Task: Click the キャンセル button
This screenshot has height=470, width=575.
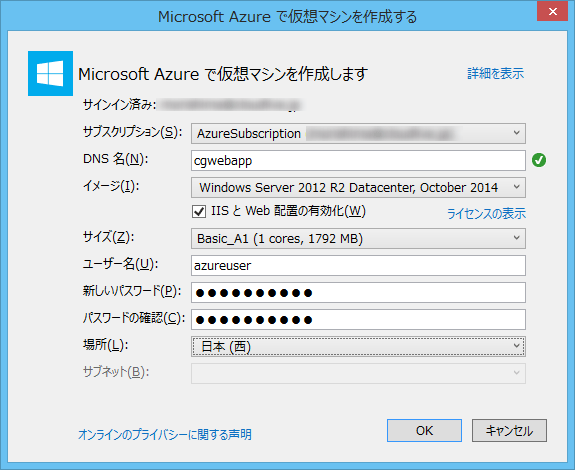Action: coord(509,431)
